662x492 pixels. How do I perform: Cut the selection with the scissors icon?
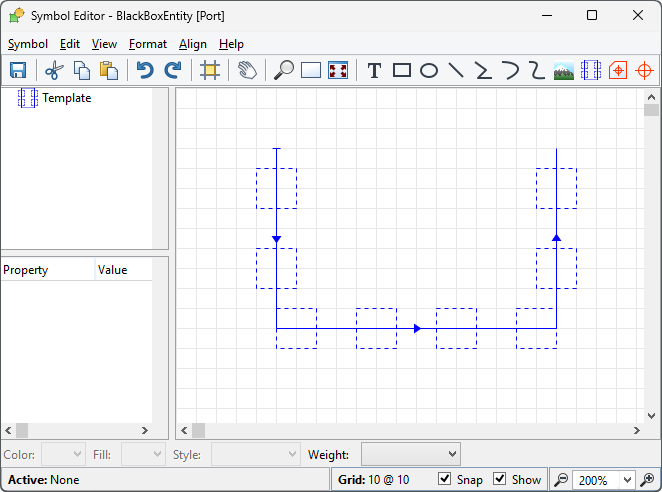click(54, 71)
